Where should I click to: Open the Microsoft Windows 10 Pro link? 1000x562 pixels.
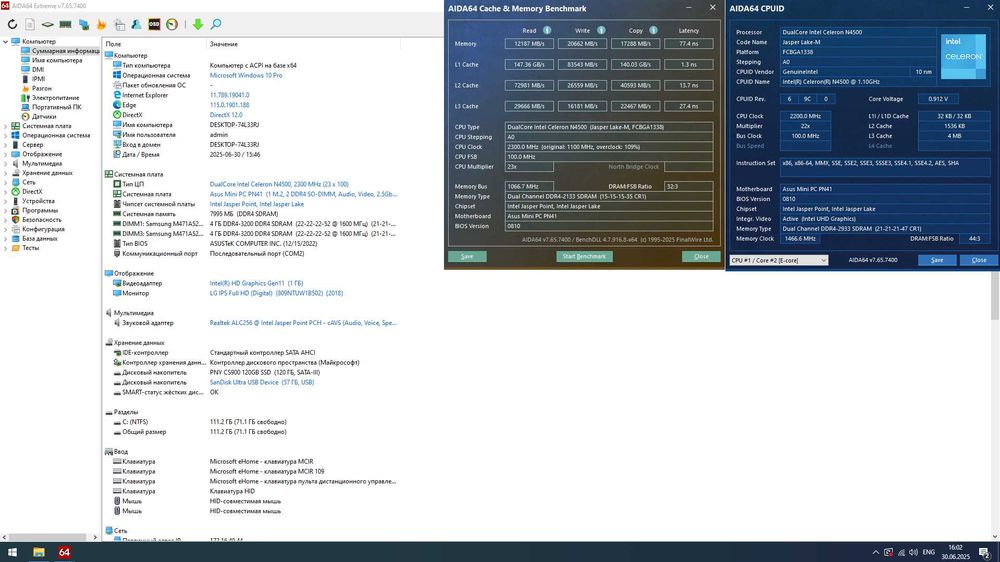coord(246,75)
